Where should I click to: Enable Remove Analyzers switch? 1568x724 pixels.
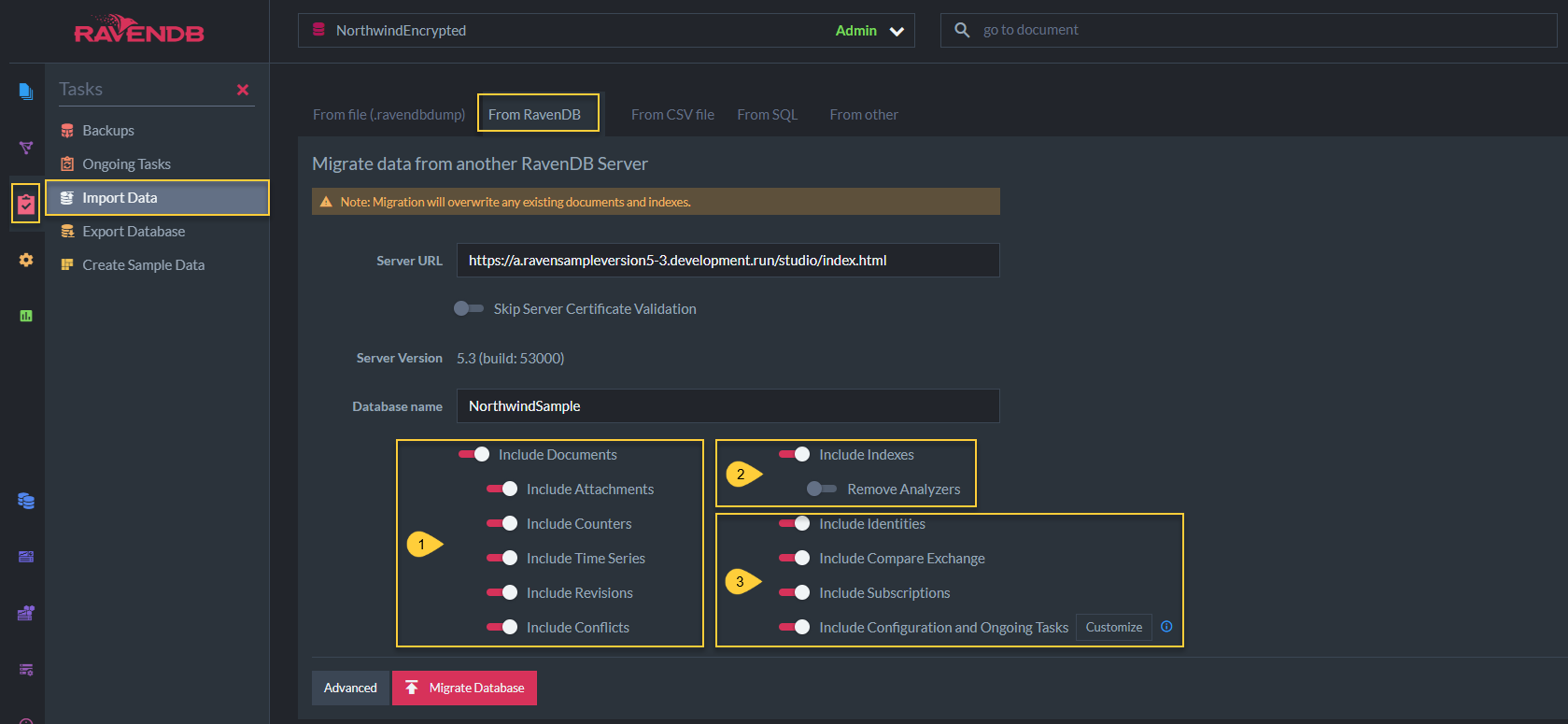(822, 489)
